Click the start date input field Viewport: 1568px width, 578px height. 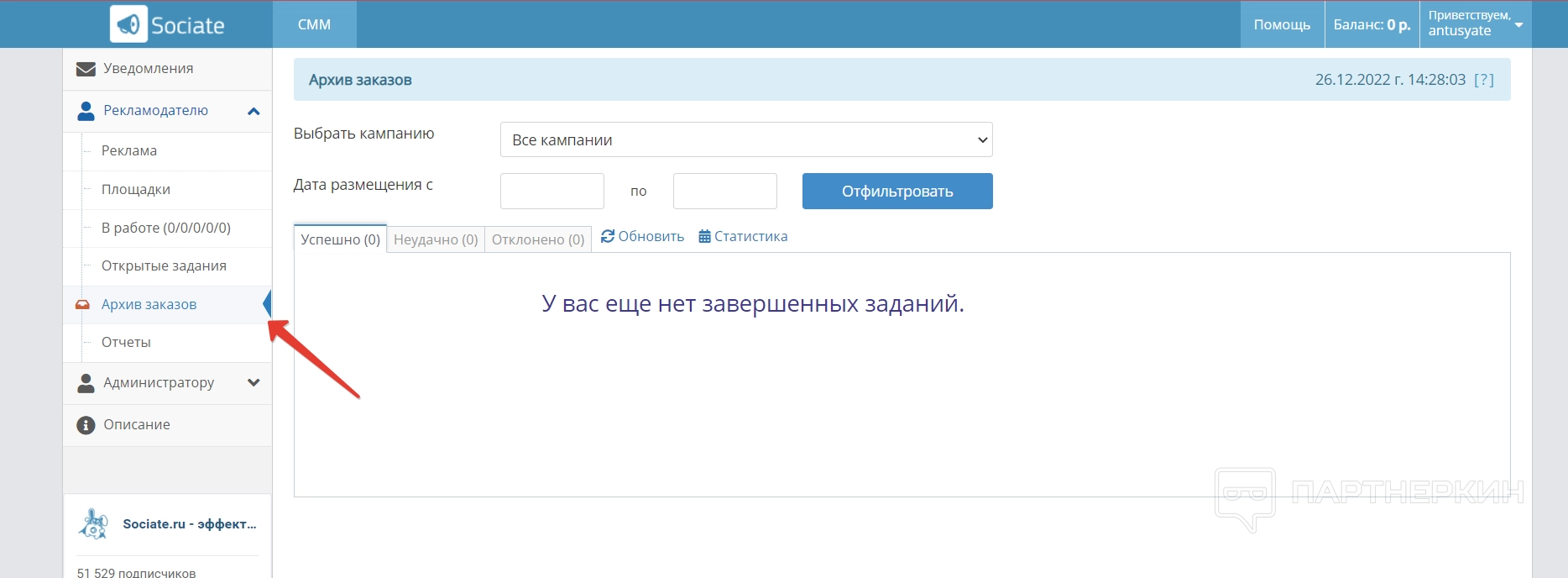pos(551,192)
